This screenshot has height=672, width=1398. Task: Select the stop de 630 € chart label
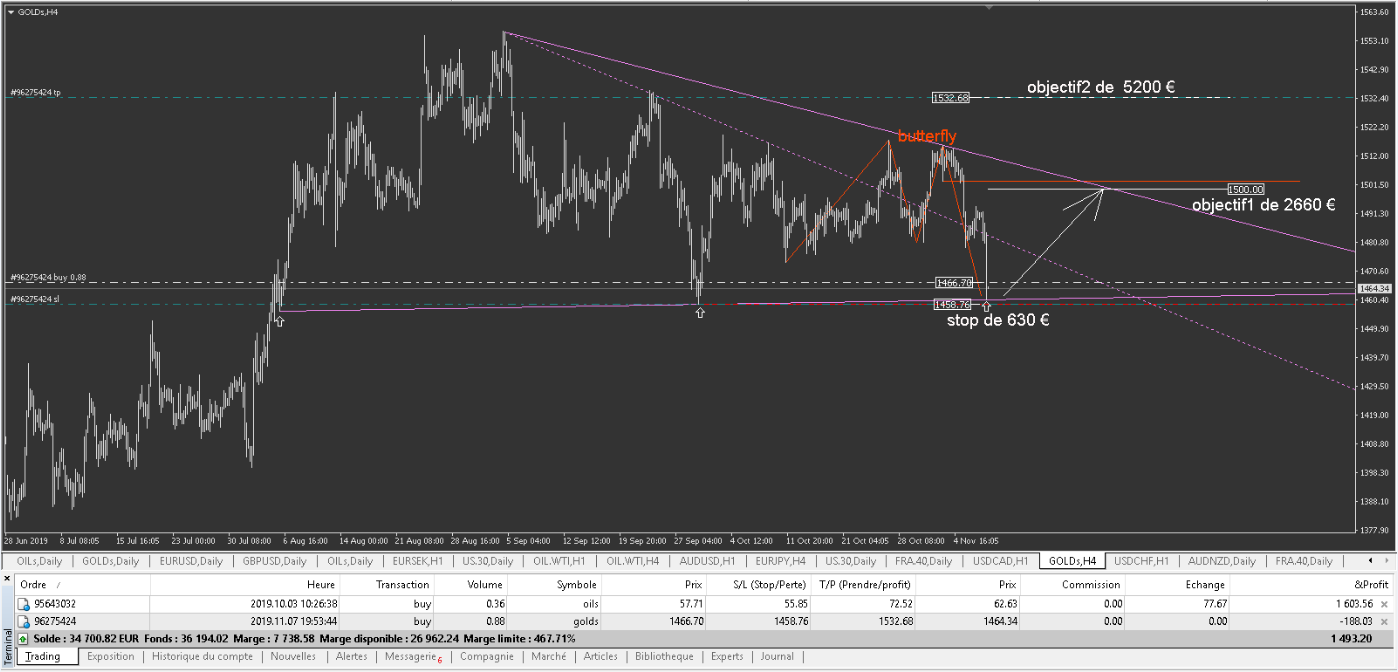998,321
